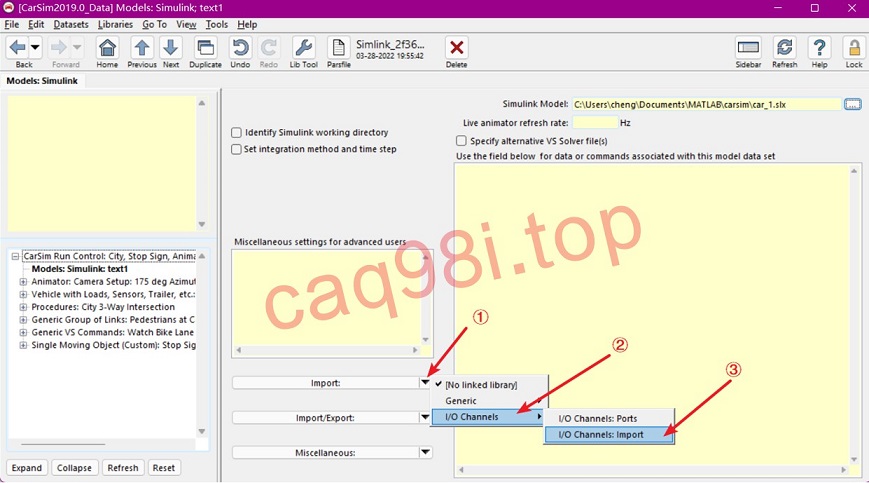869x483 pixels.
Task: Expand Generic VS Commands node
Action: 23,332
